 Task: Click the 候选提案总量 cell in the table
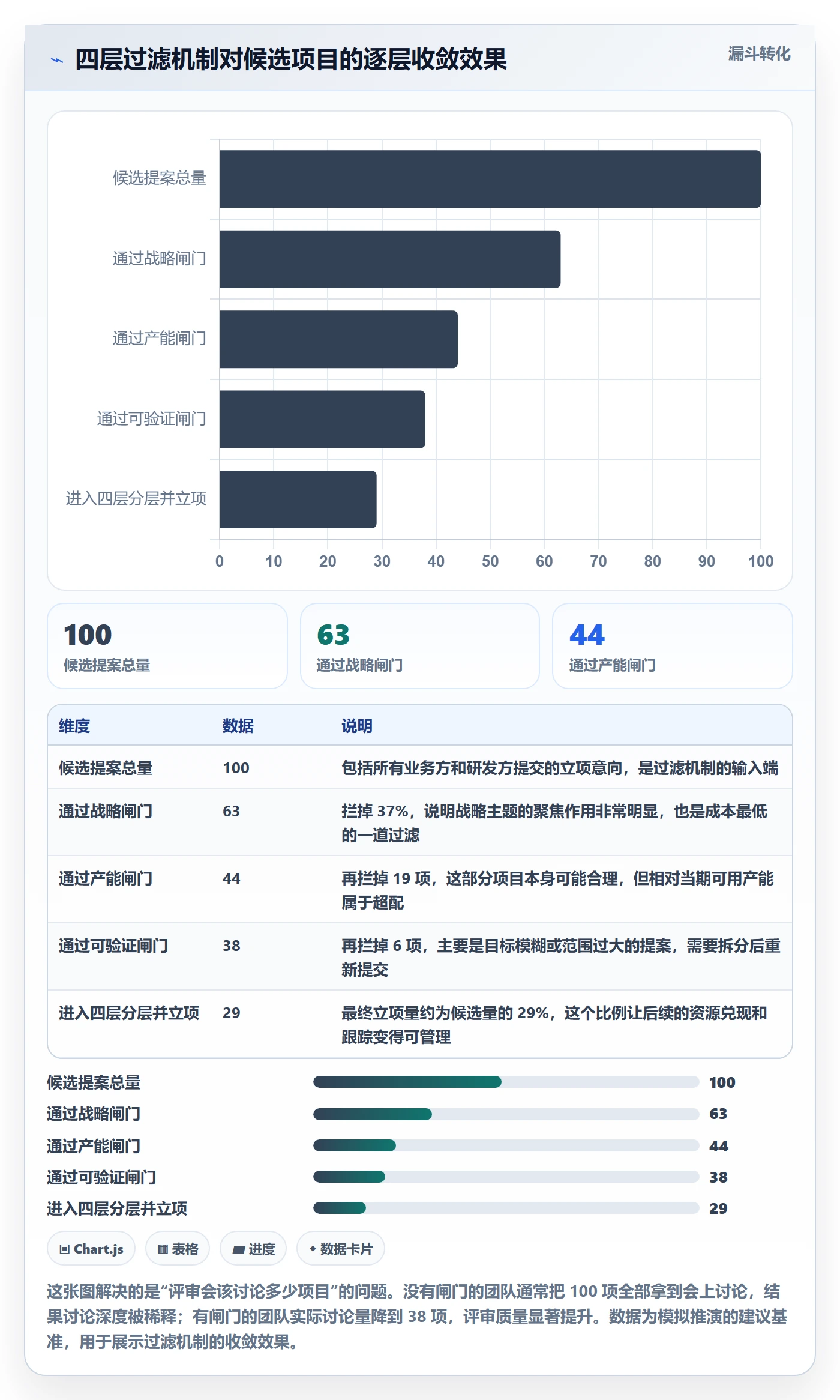point(106,768)
